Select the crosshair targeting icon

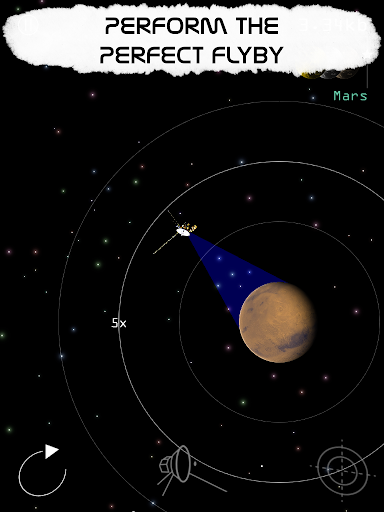pyautogui.click(x=342, y=470)
